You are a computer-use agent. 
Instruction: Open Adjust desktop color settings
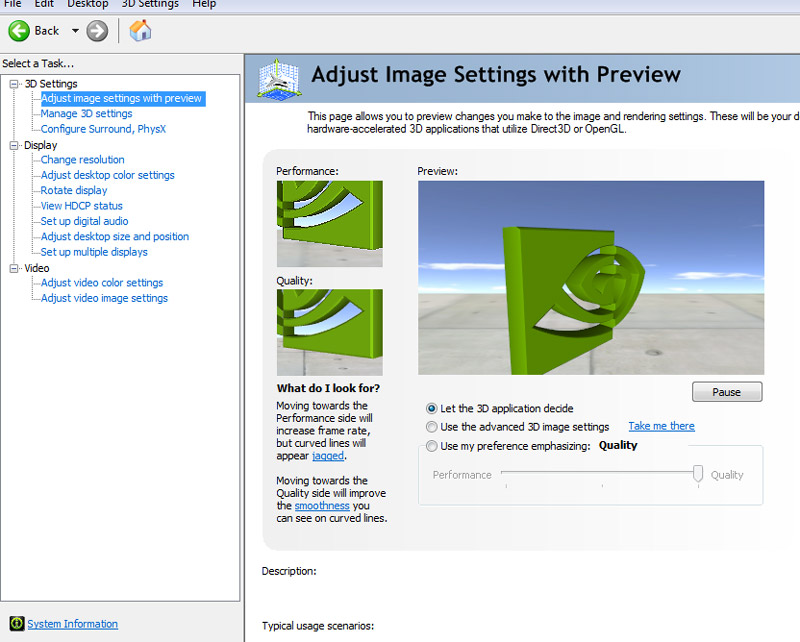click(107, 175)
